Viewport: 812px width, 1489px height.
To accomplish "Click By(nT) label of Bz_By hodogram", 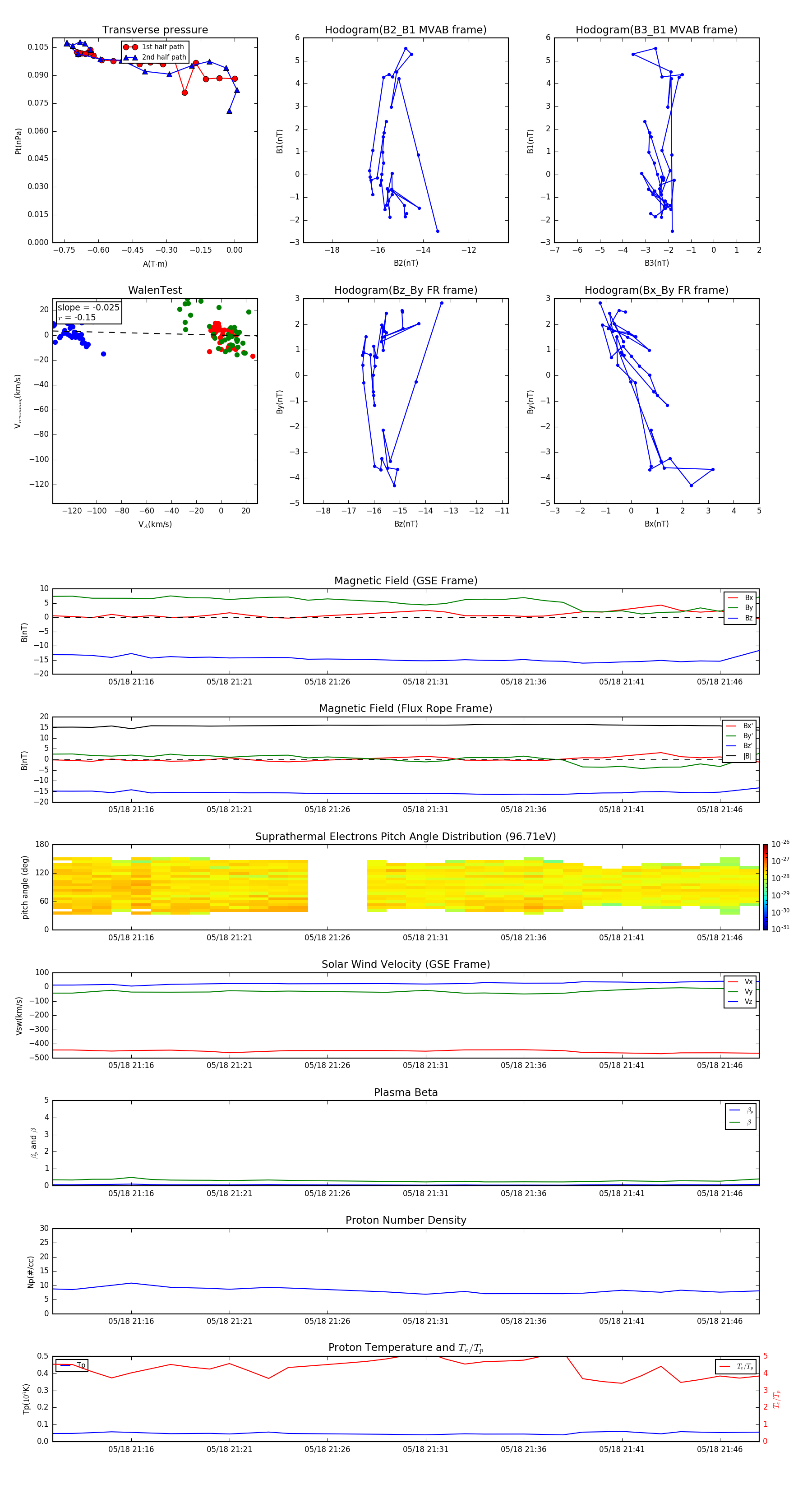I will 280,401.
